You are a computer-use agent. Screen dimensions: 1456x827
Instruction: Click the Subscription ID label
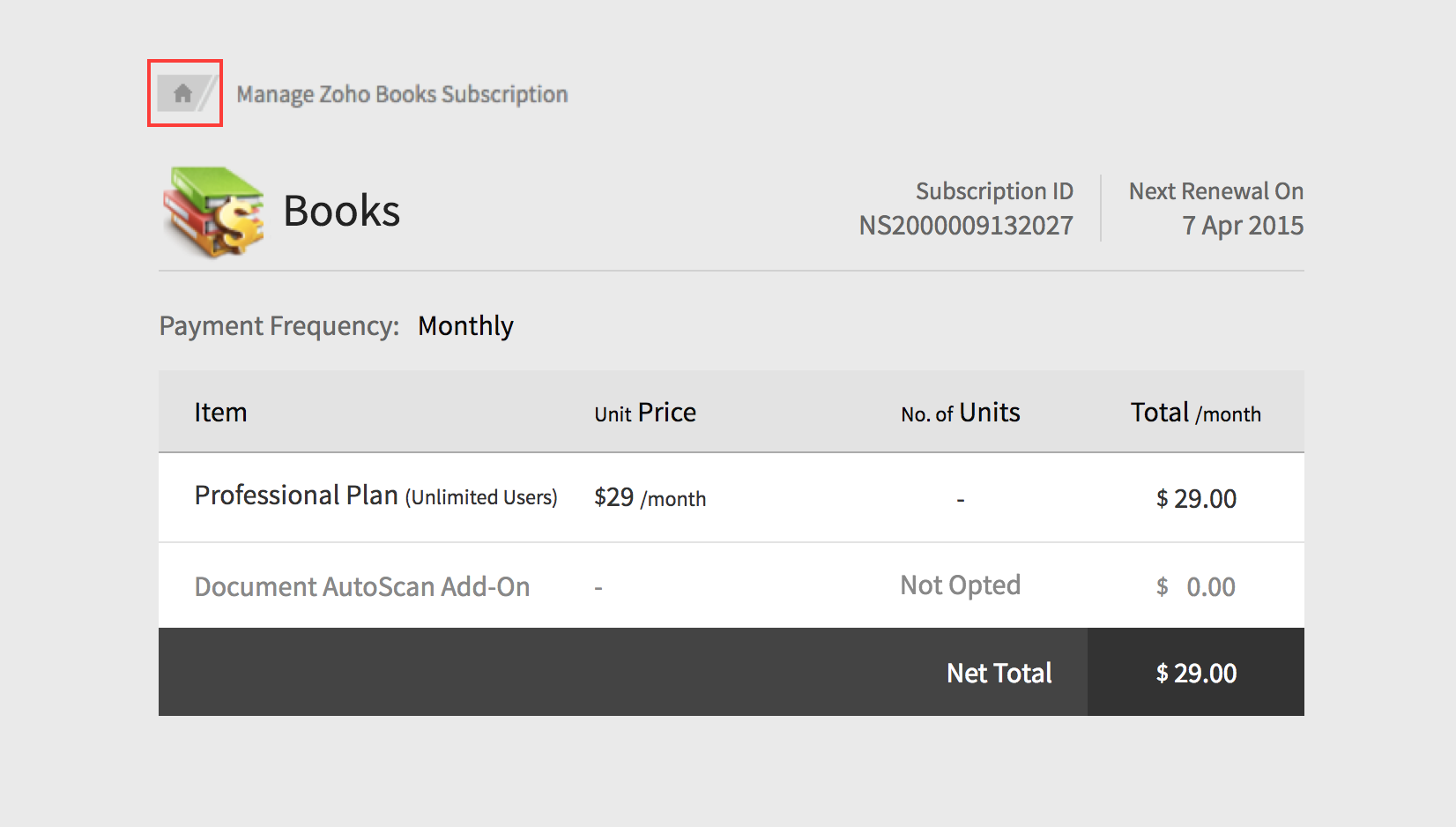click(994, 191)
